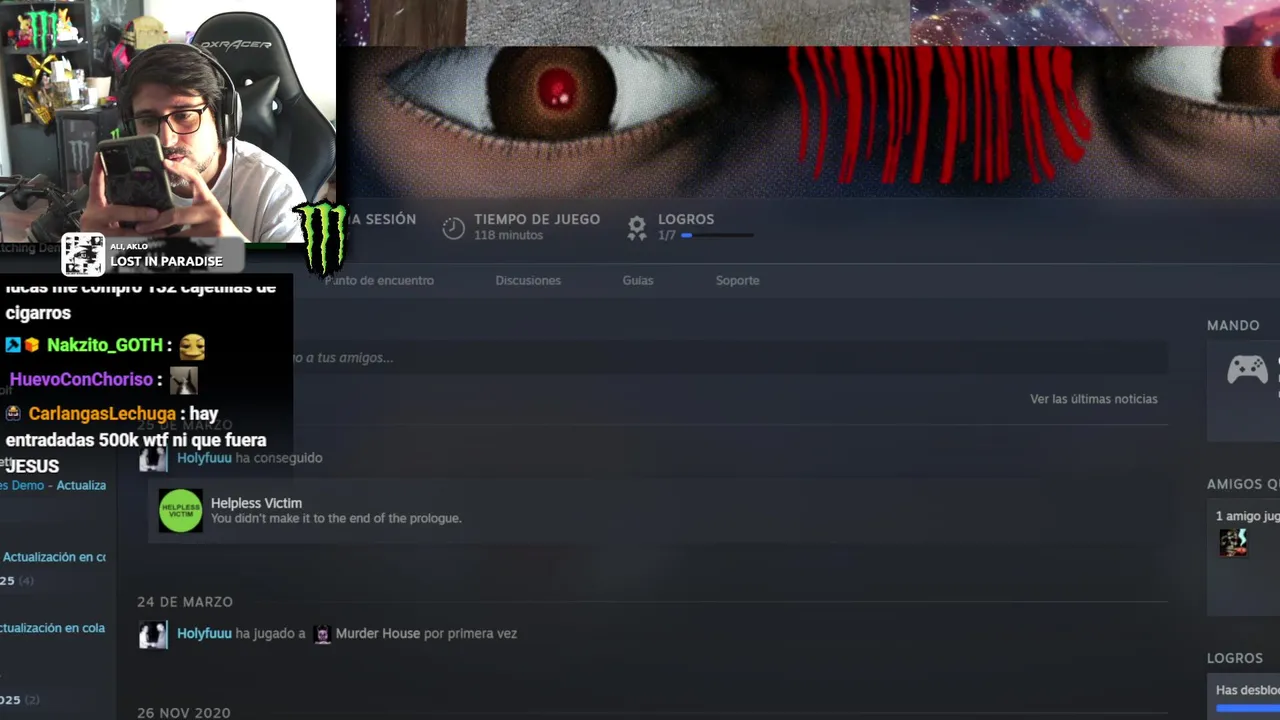Click HuevoConChoriso's emote in chat
Image resolution: width=1280 pixels, height=720 pixels.
click(183, 380)
